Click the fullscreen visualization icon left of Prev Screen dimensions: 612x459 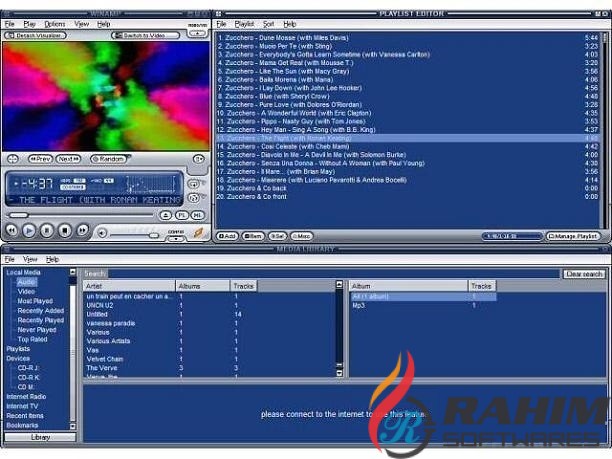tap(13, 159)
